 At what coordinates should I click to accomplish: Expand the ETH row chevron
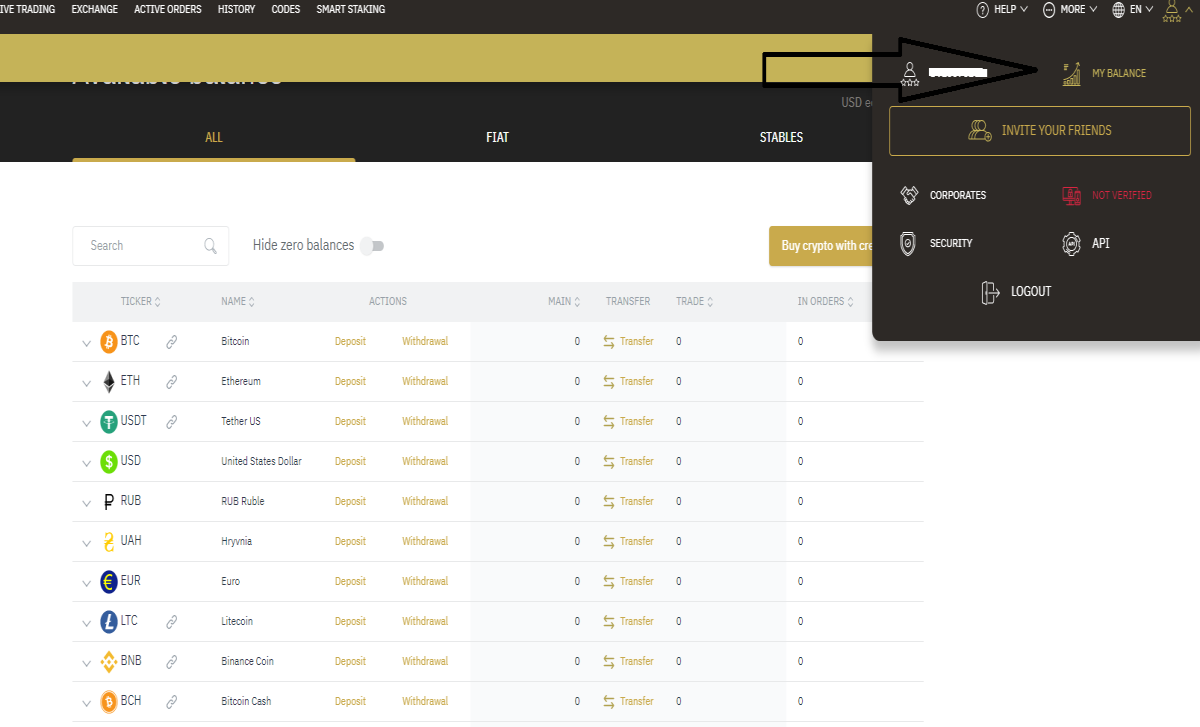click(86, 383)
